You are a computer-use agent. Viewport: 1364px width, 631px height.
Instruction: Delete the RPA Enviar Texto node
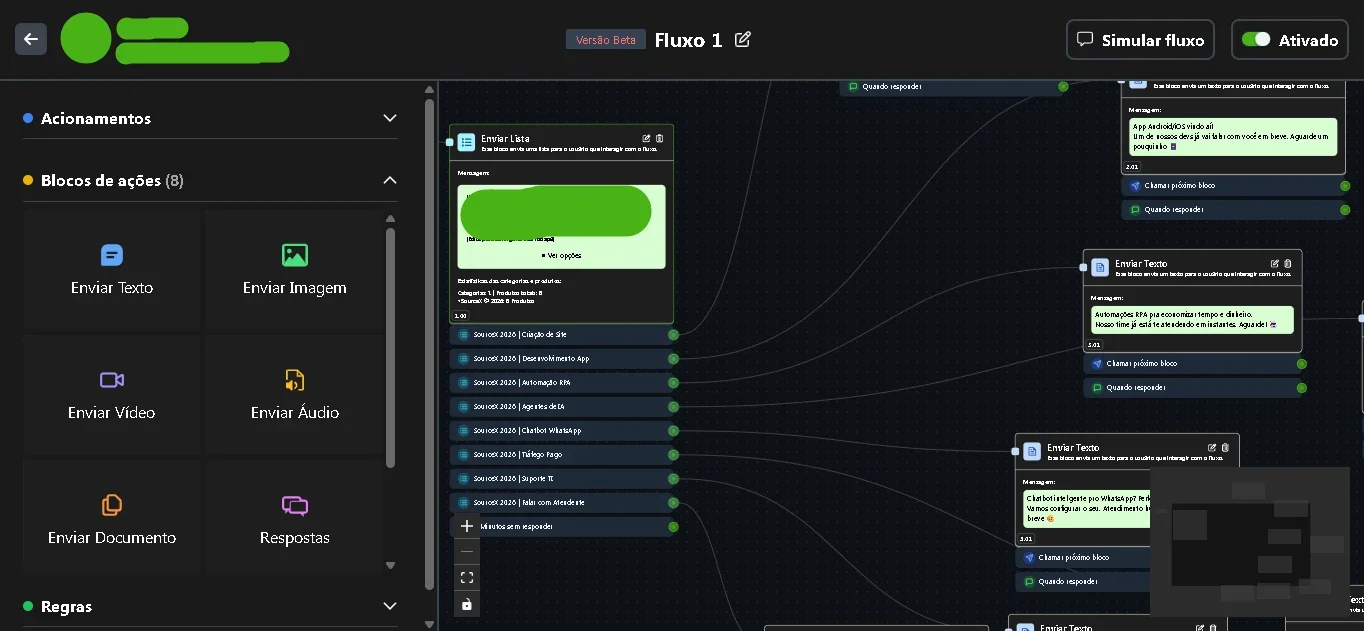pyautogui.click(x=1288, y=264)
